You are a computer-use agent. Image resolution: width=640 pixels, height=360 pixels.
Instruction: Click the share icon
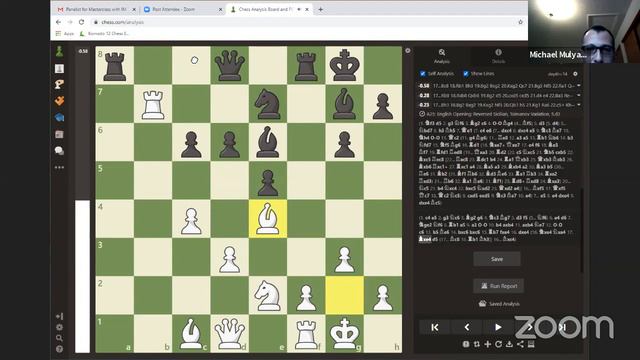point(520,344)
